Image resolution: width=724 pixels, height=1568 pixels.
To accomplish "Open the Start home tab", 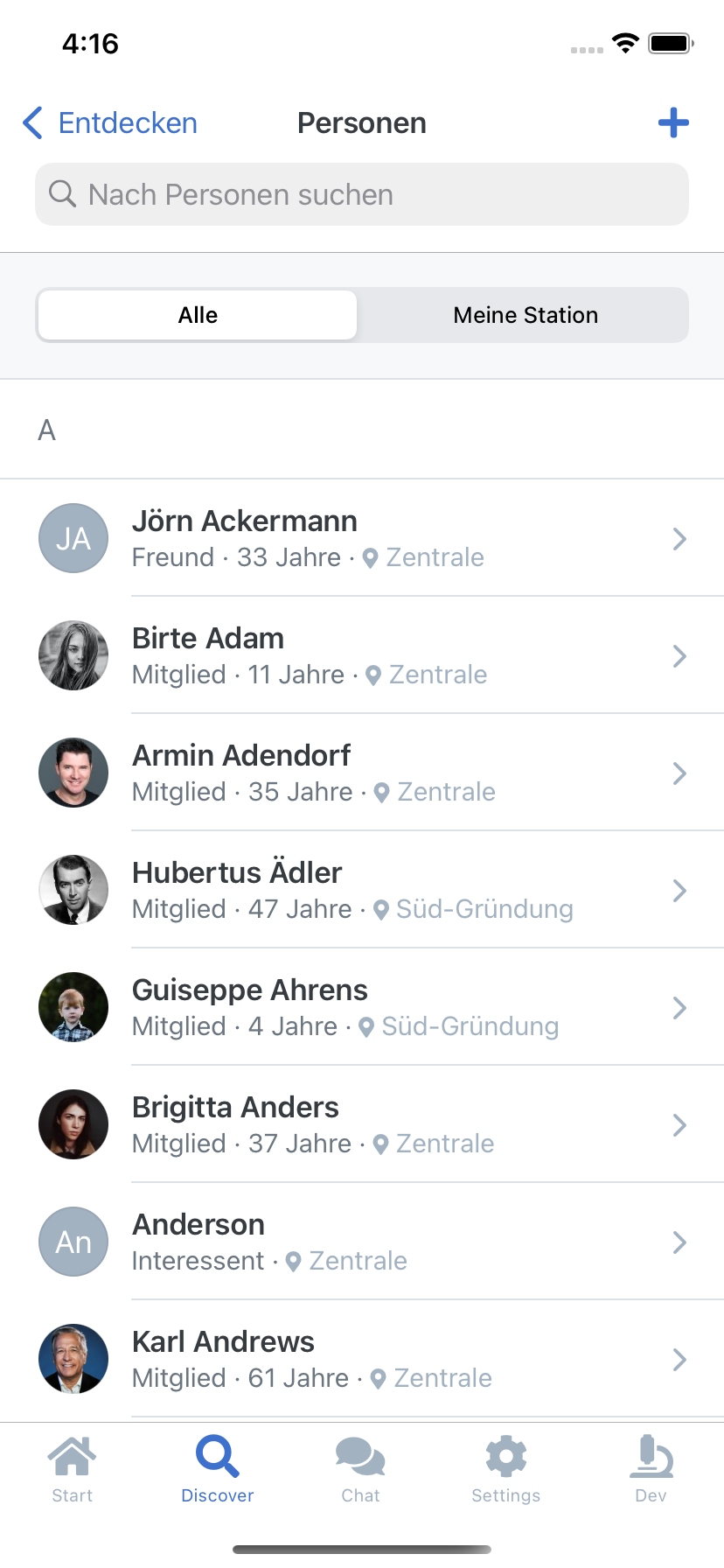I will pos(73,1470).
